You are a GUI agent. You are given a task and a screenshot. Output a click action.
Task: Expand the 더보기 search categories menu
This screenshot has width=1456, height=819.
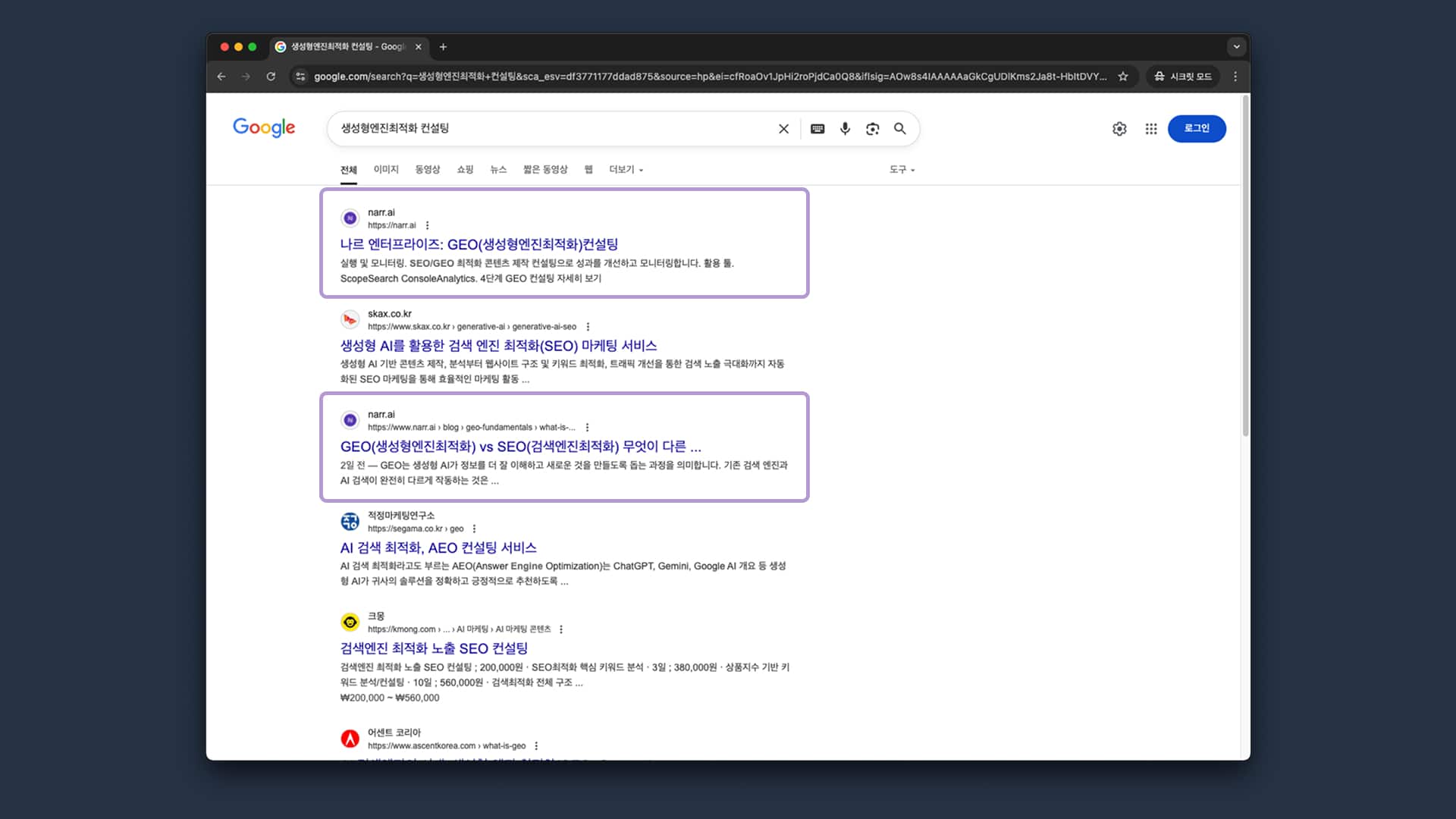(625, 169)
